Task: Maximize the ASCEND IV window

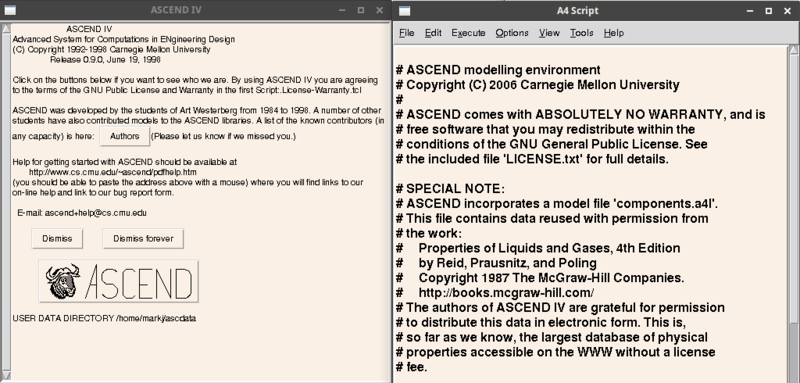Action: [x=361, y=10]
